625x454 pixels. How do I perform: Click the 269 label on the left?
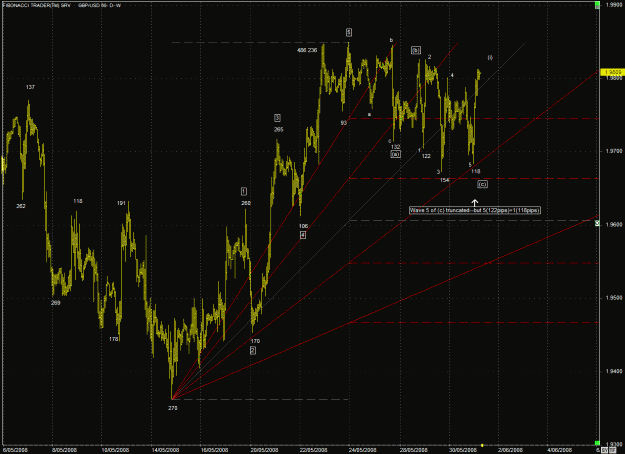click(x=55, y=303)
